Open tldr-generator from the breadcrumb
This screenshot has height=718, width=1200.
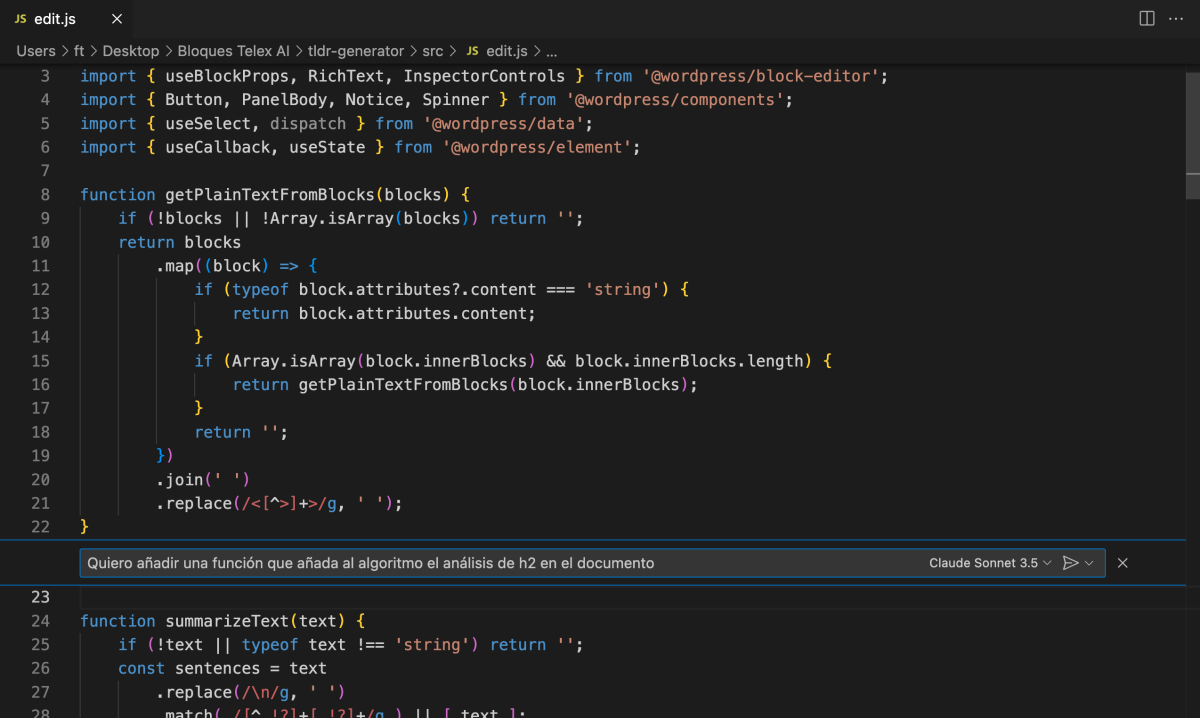[x=355, y=50]
